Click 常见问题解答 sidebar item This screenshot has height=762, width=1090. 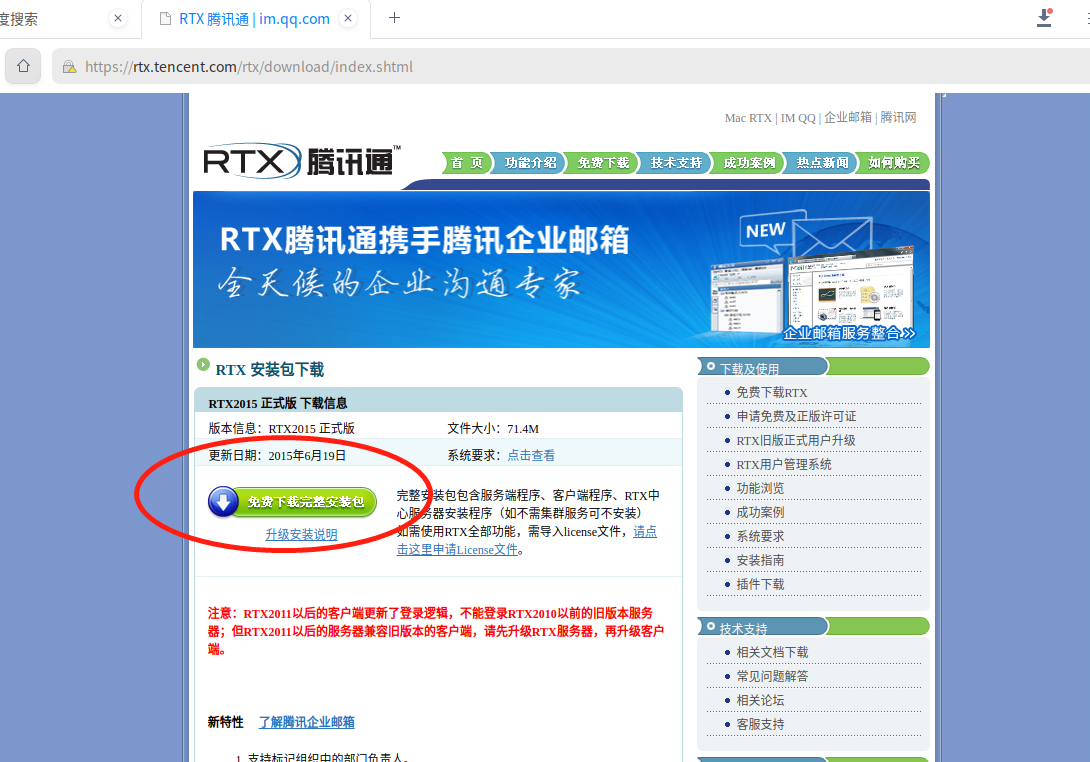pyautogui.click(x=772, y=676)
